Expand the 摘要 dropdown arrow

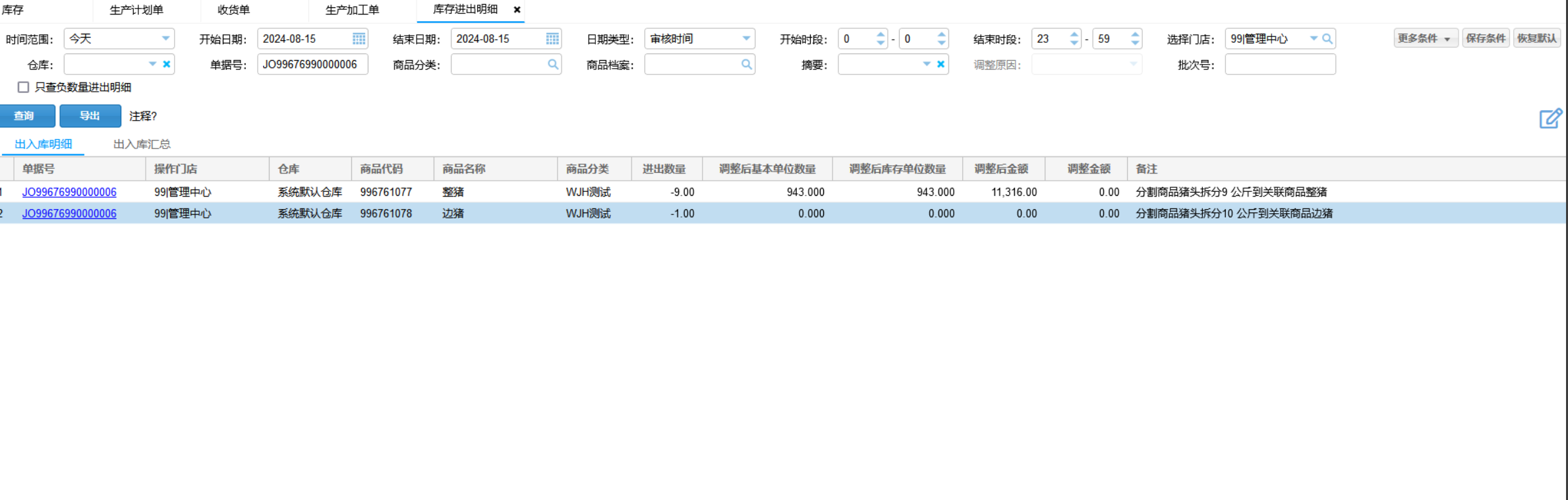click(x=927, y=65)
